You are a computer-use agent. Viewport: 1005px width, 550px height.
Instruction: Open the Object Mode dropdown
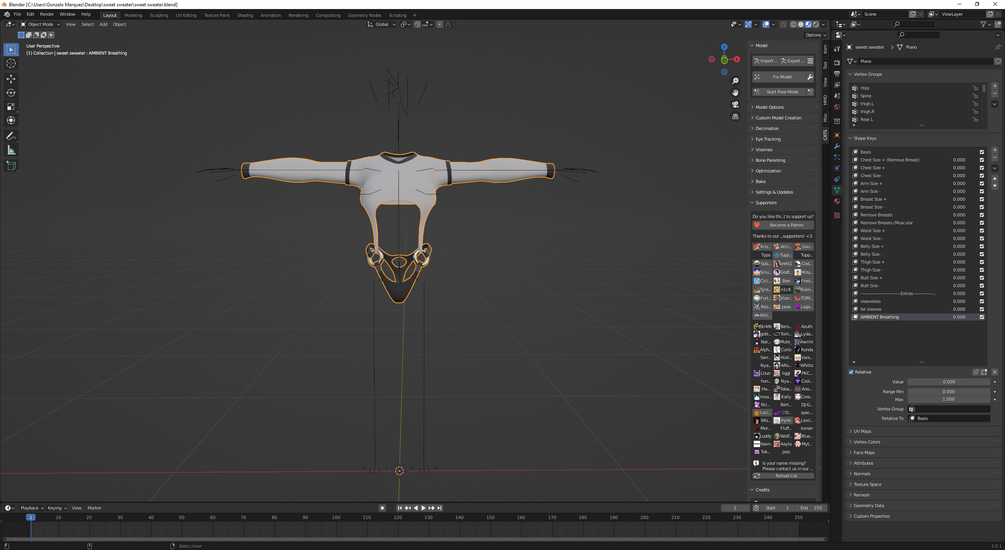(40, 24)
